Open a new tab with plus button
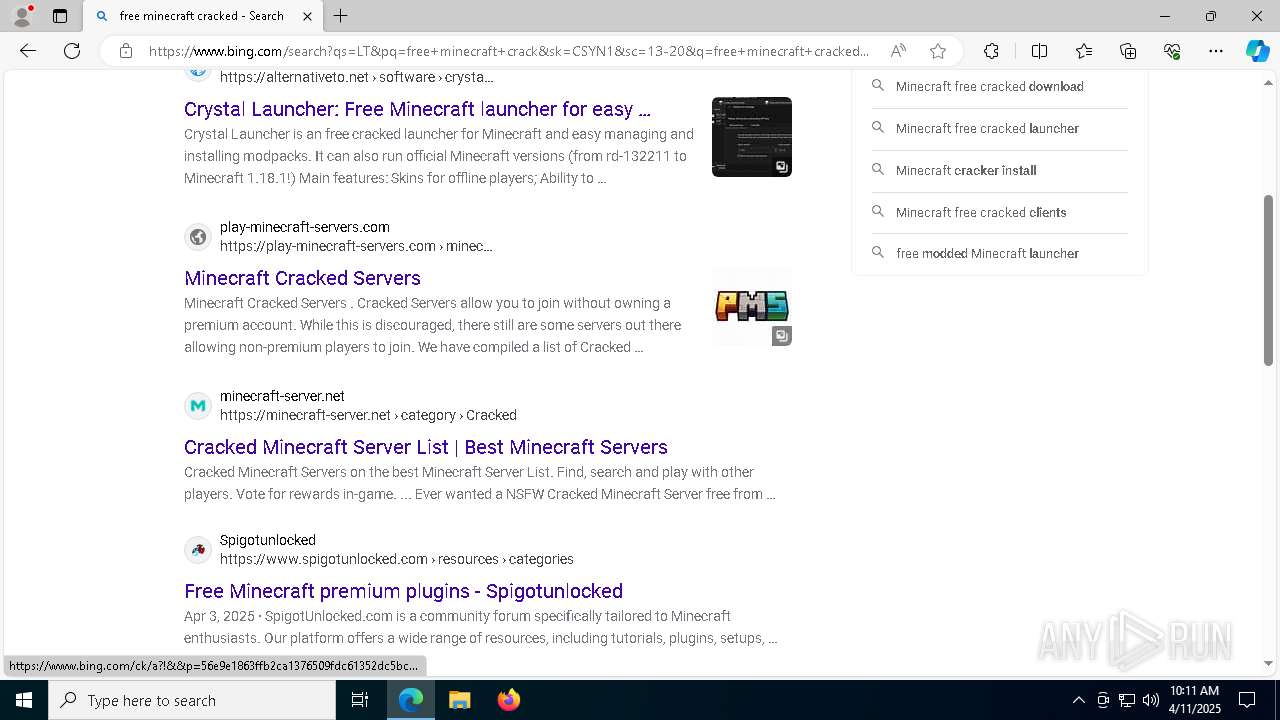The width and height of the screenshot is (1280, 720). pos(341,16)
